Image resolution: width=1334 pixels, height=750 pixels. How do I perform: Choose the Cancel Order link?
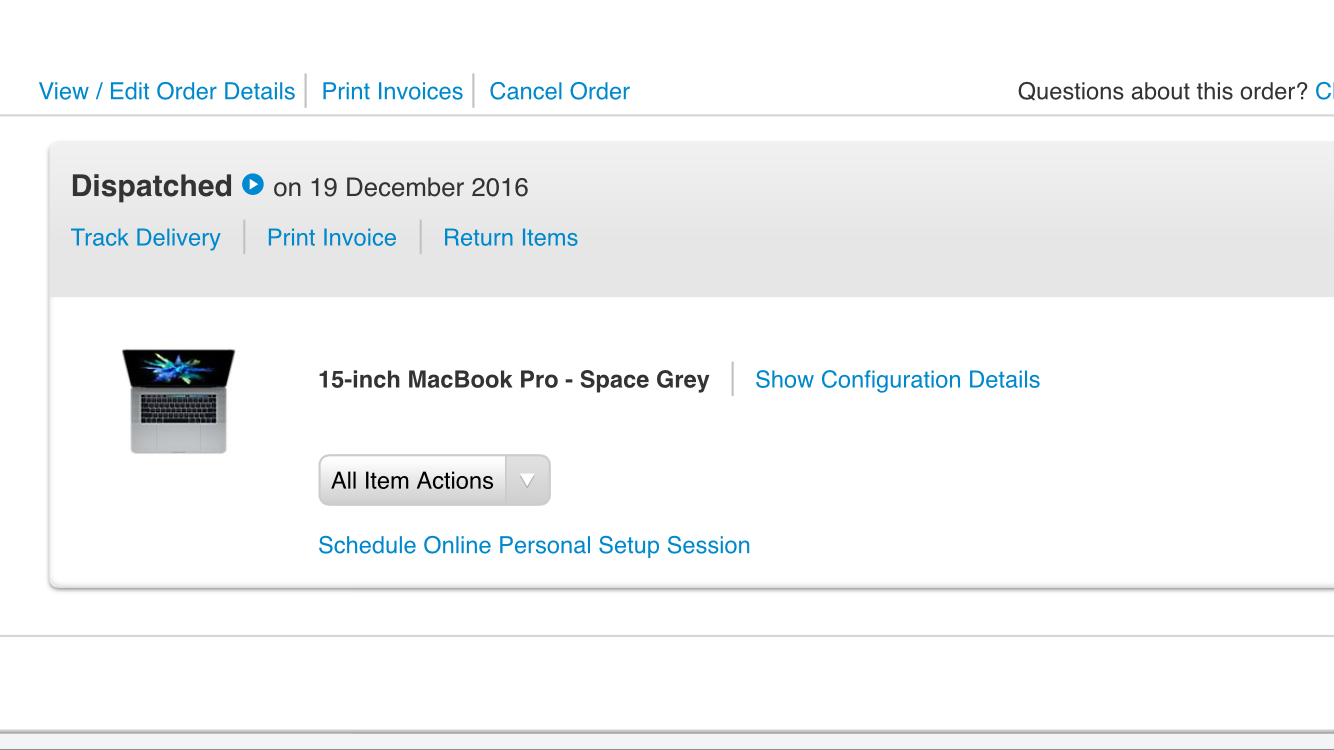tap(559, 91)
